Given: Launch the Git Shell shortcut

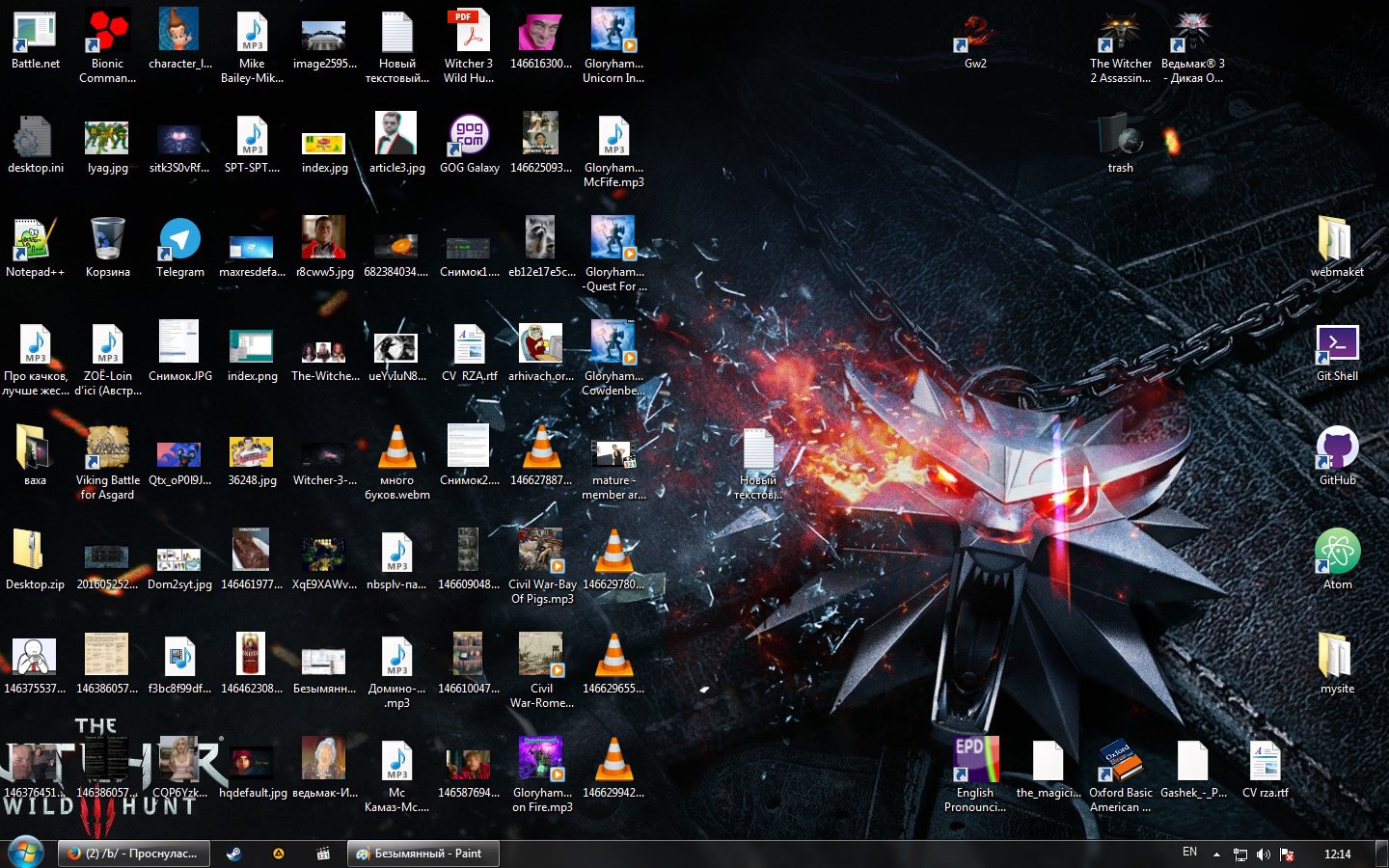Looking at the screenshot, I should click(1337, 352).
